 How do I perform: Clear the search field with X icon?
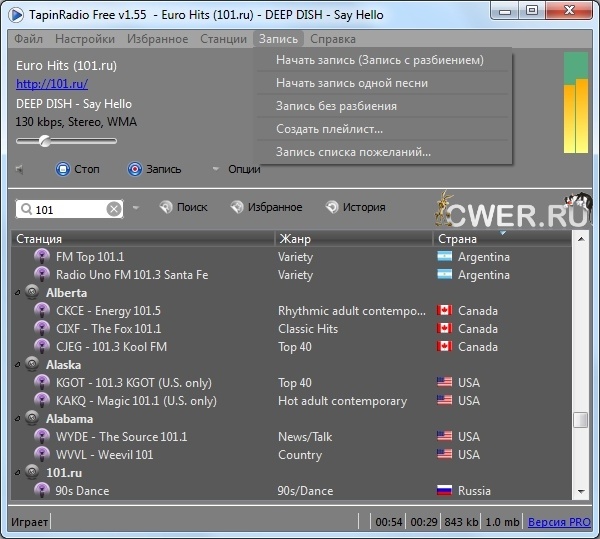114,208
